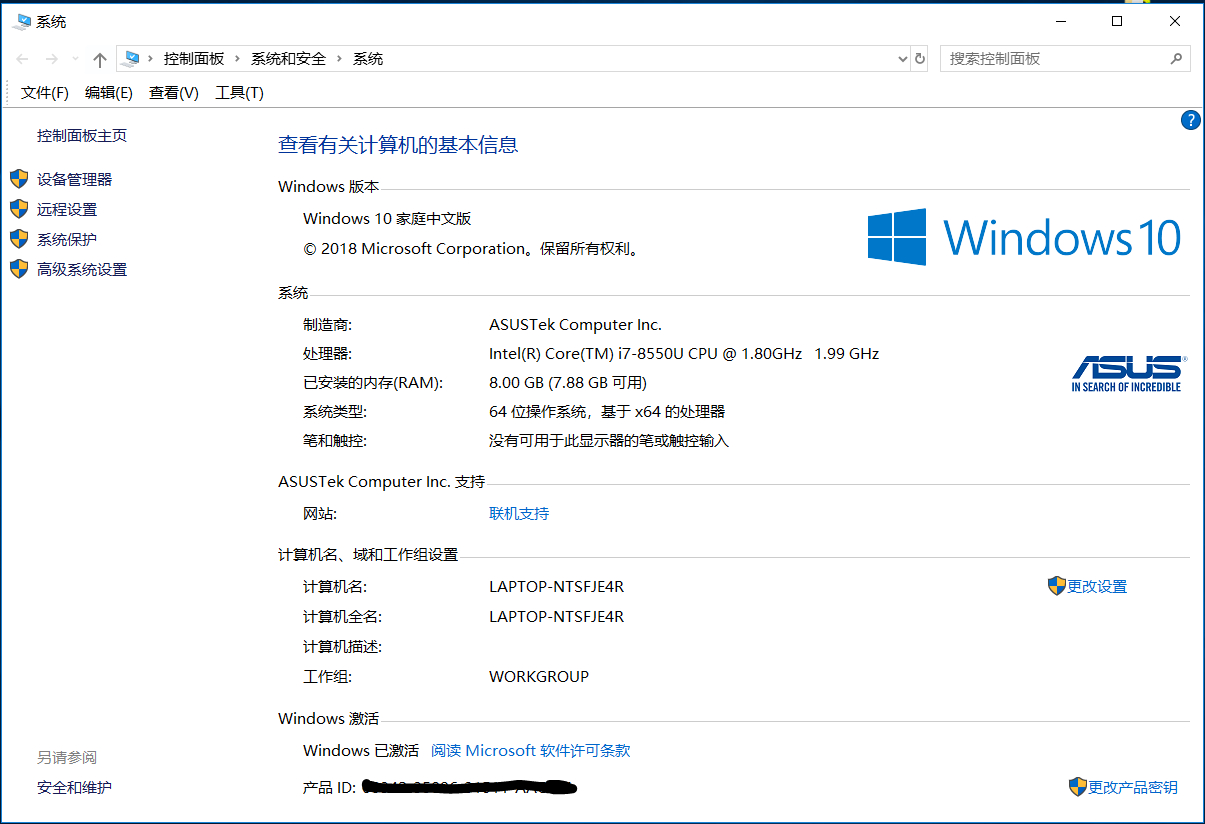
Task: Open address bar history dropdown
Action: click(902, 59)
